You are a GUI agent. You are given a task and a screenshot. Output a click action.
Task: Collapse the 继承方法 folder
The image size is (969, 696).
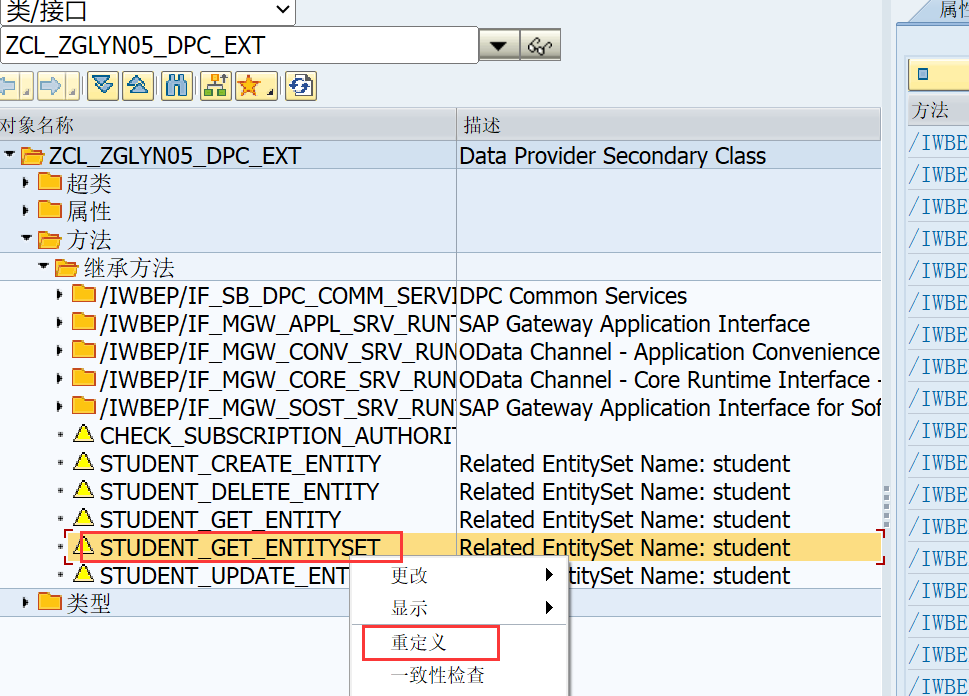(x=43, y=266)
